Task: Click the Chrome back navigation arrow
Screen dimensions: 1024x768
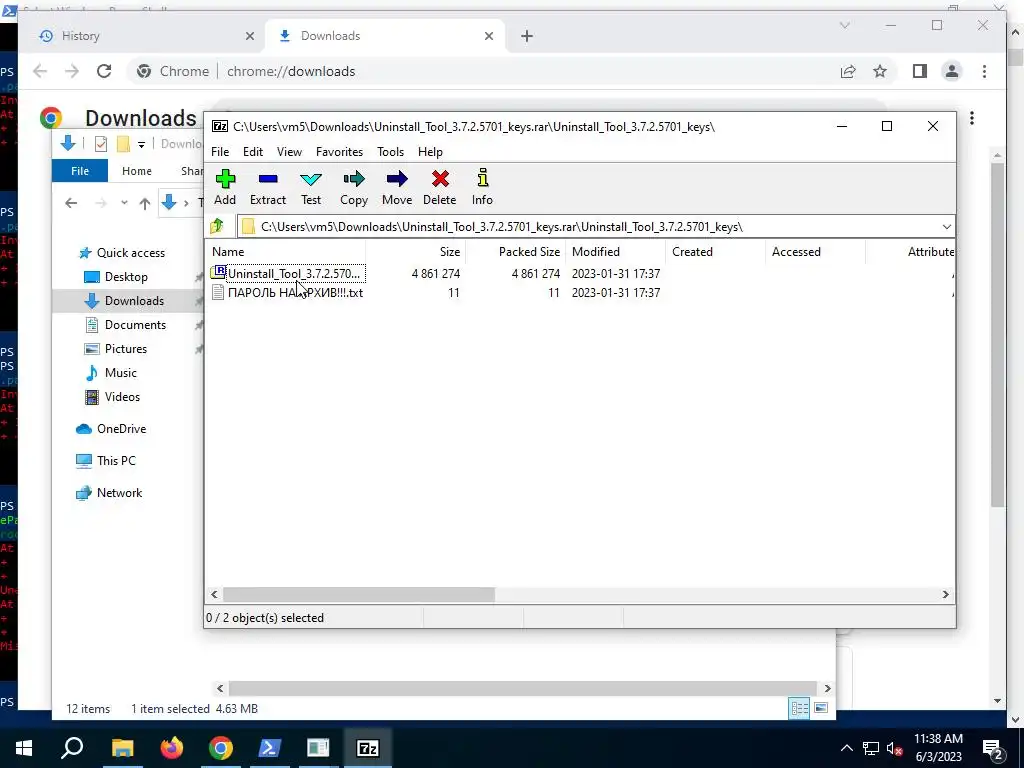Action: coord(40,71)
